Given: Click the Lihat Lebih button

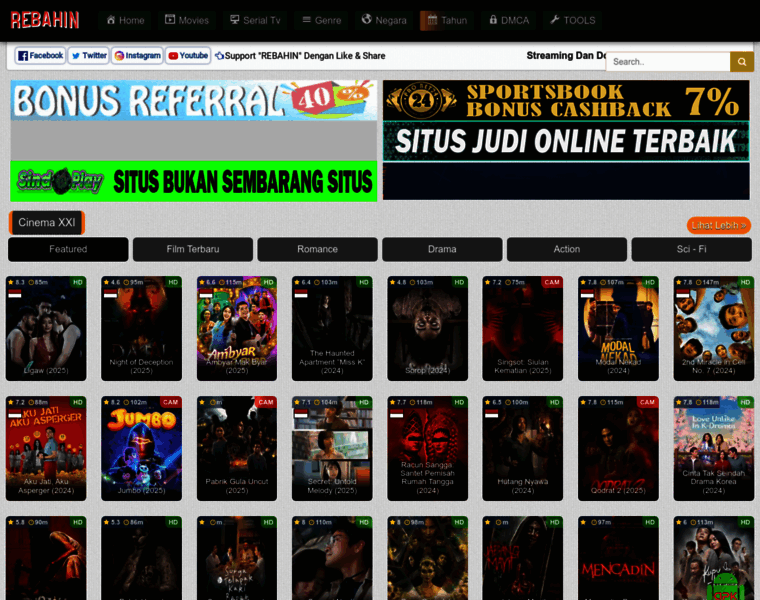Looking at the screenshot, I should pyautogui.click(x=718, y=225).
